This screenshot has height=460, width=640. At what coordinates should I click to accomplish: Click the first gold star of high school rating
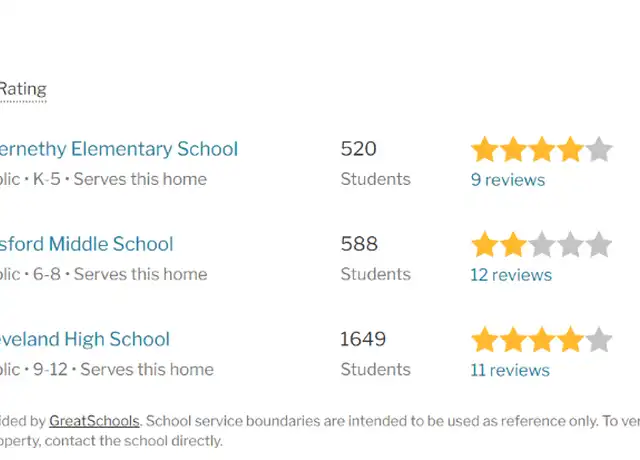484,340
